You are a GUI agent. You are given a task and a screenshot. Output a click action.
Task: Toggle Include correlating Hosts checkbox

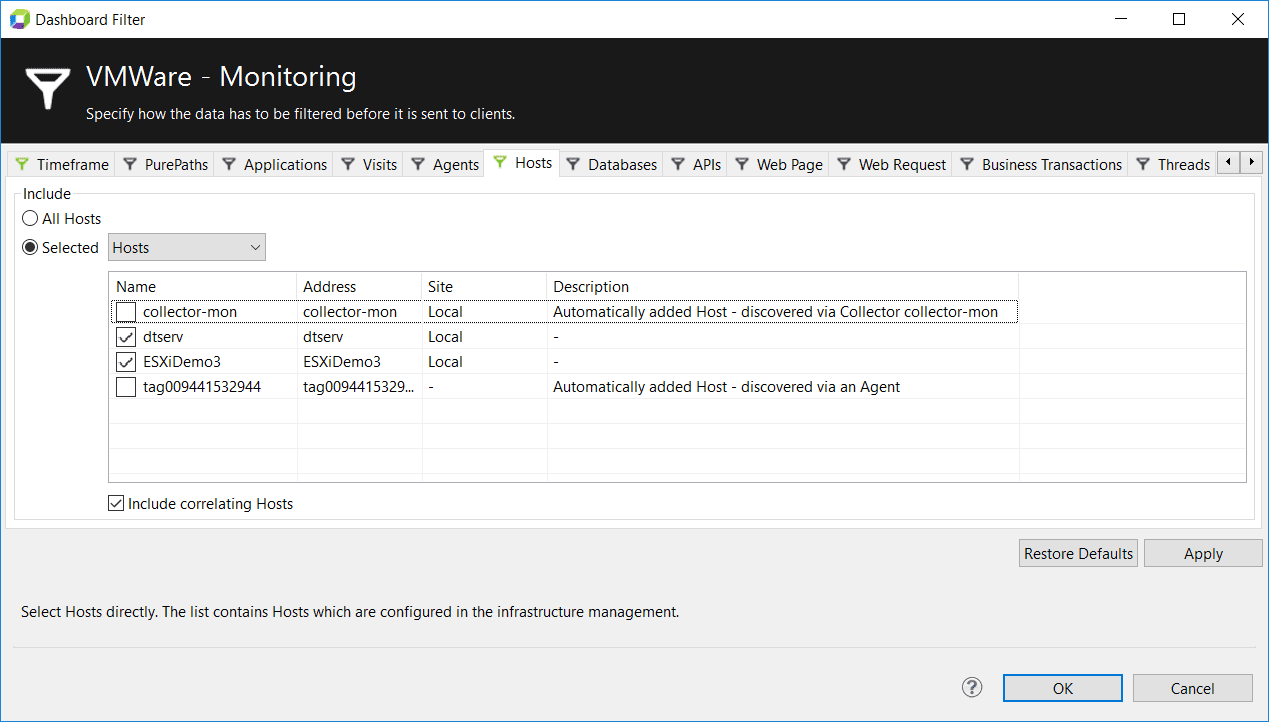click(116, 504)
